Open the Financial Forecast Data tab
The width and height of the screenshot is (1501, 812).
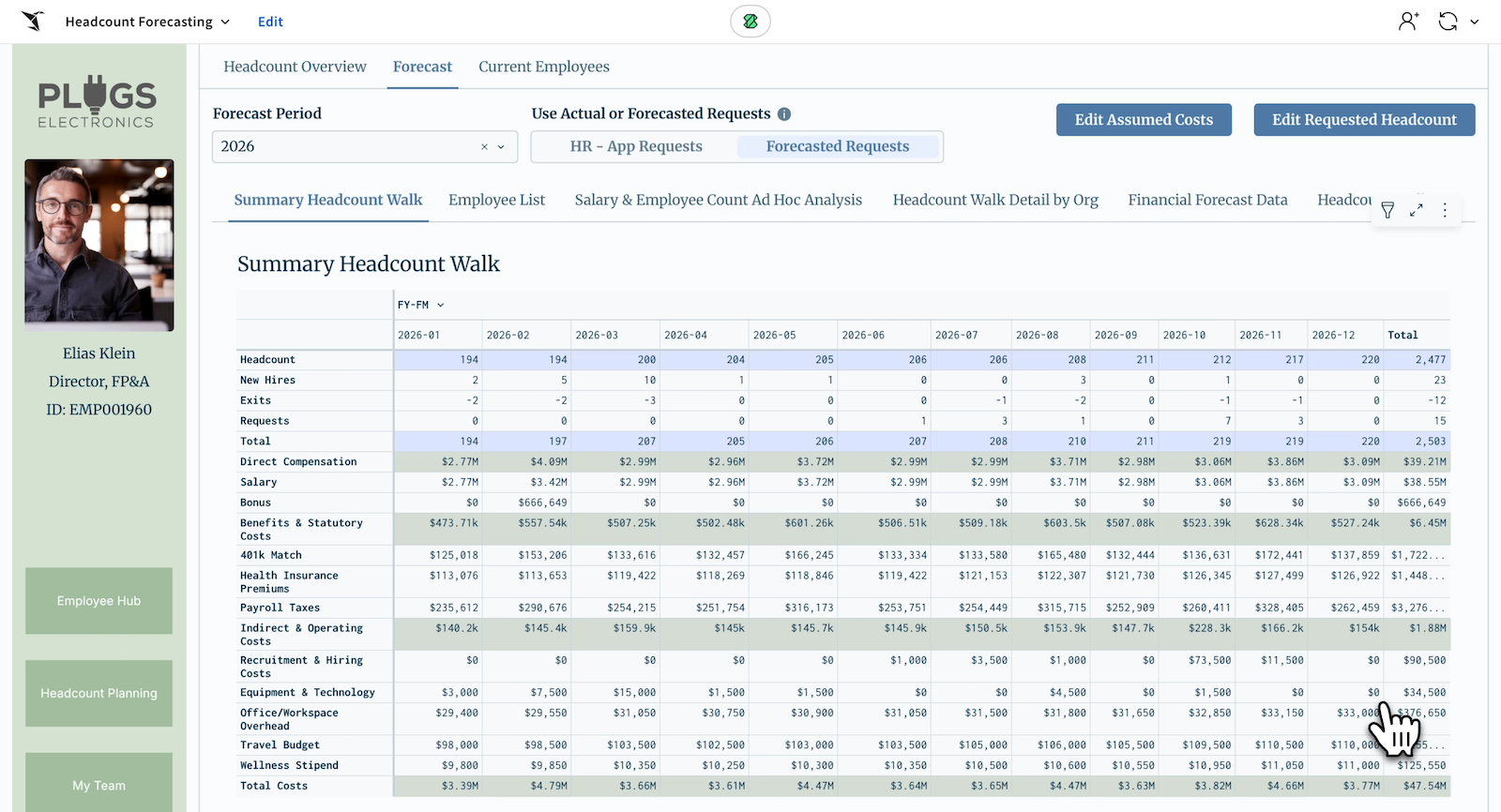tap(1207, 200)
